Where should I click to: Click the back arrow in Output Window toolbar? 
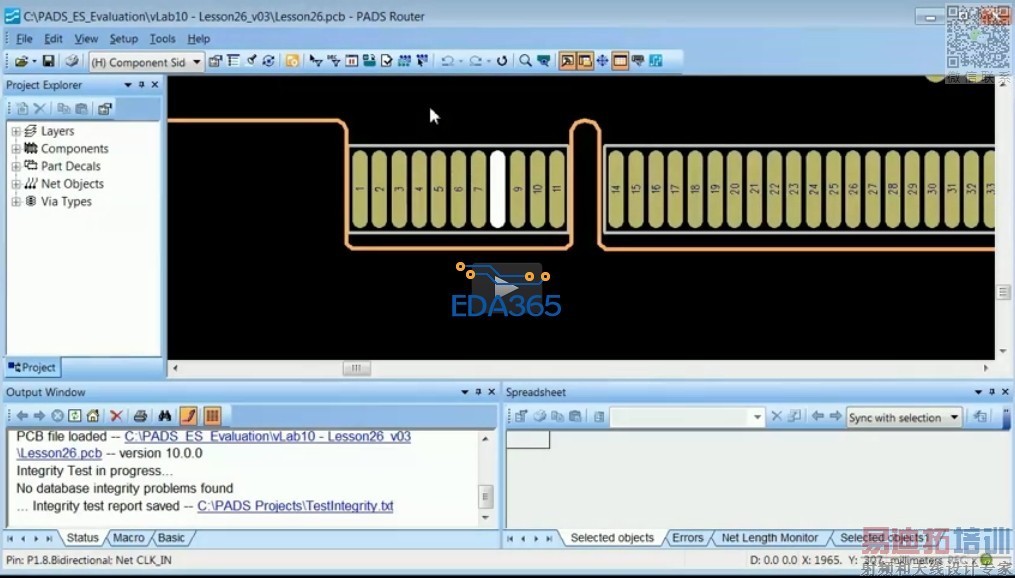point(23,416)
